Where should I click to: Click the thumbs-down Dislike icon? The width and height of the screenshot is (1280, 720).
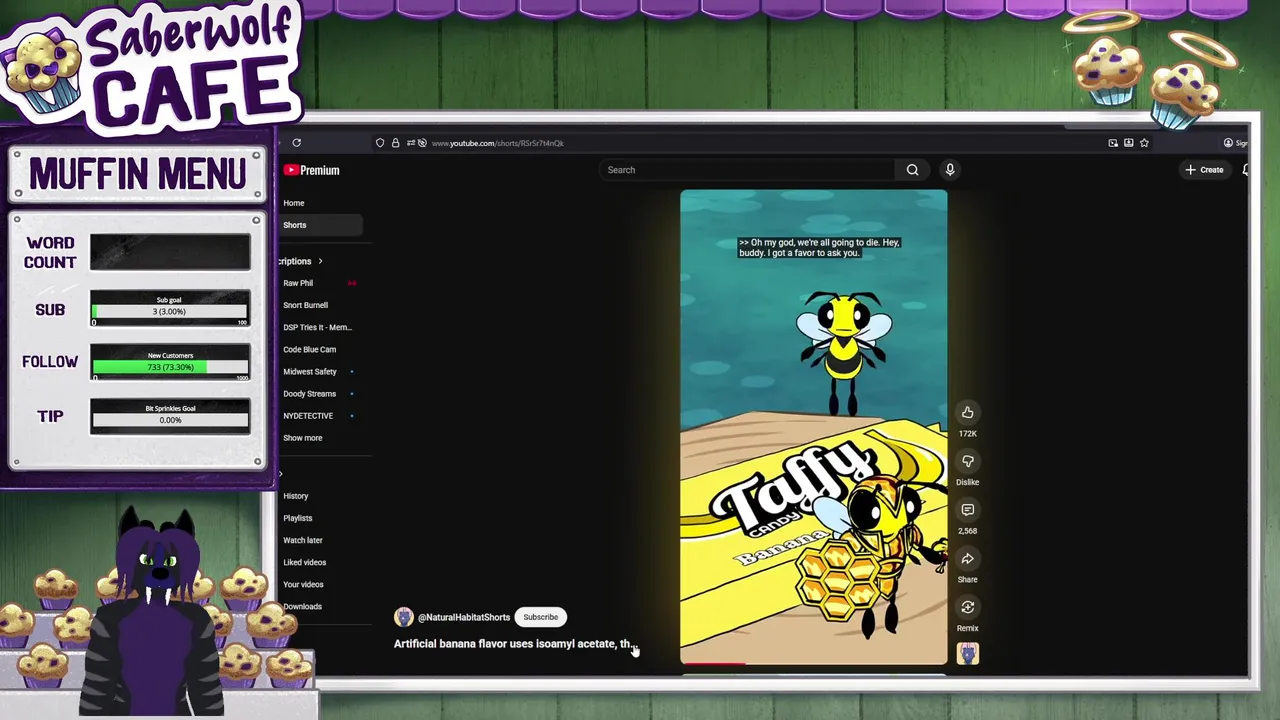coord(967,461)
